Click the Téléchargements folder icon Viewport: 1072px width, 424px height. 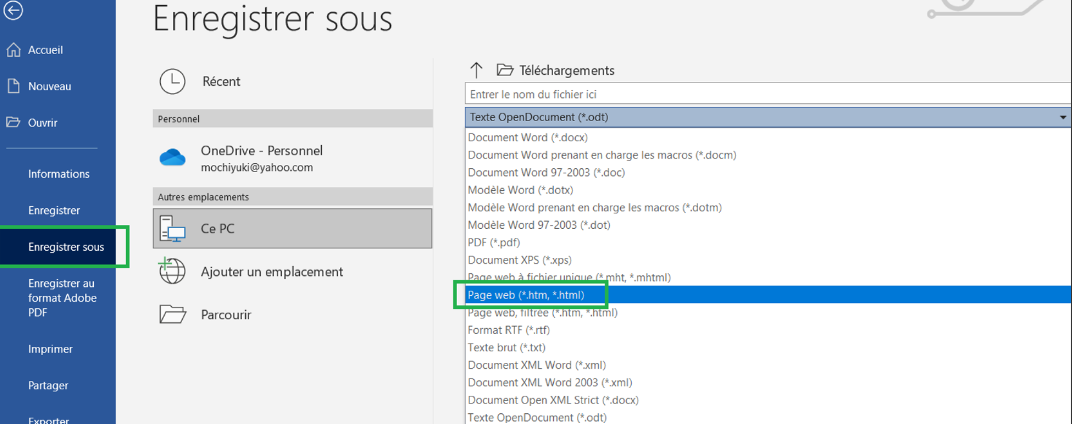coord(505,70)
